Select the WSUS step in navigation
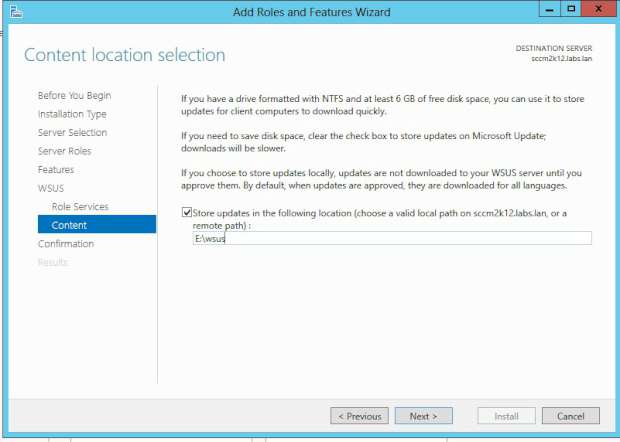The image size is (620, 442). pyautogui.click(x=51, y=188)
